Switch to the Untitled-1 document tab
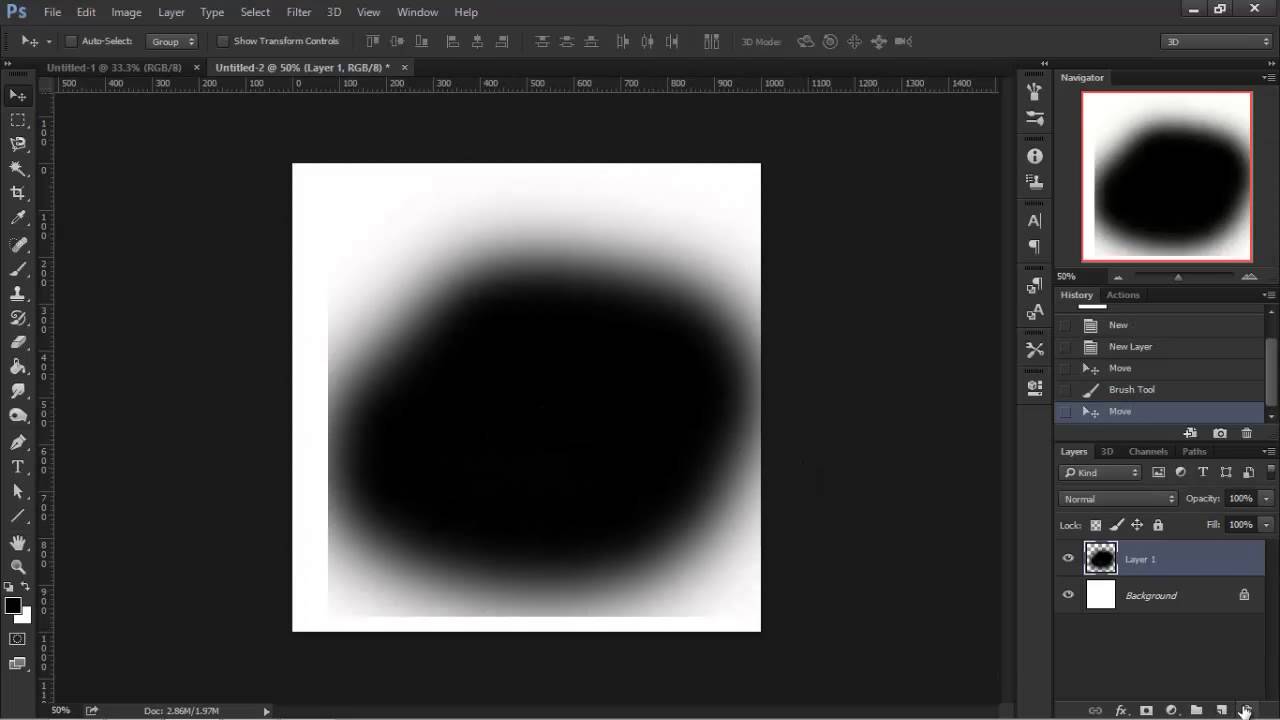This screenshot has height=720, width=1280. pyautogui.click(x=114, y=67)
